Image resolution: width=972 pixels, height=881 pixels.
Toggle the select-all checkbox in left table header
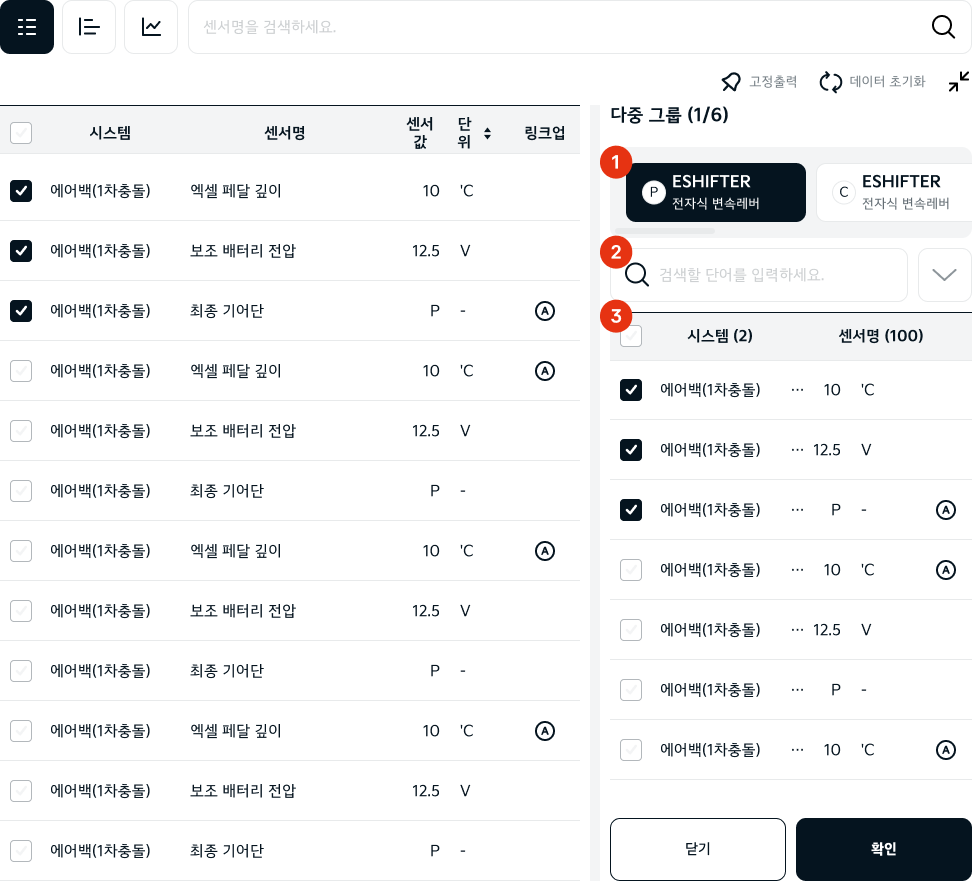[x=21, y=133]
